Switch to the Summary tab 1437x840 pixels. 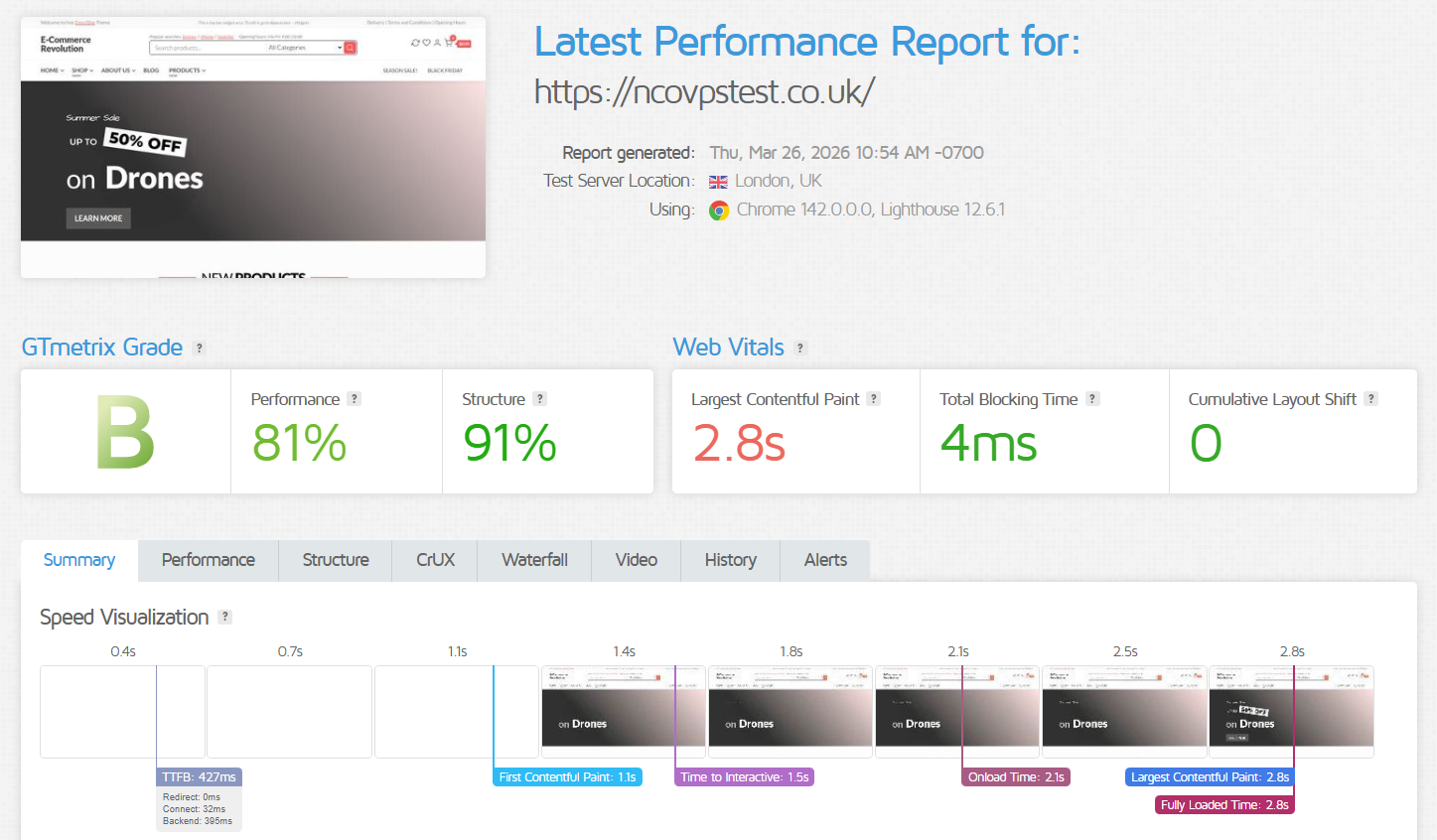point(79,560)
